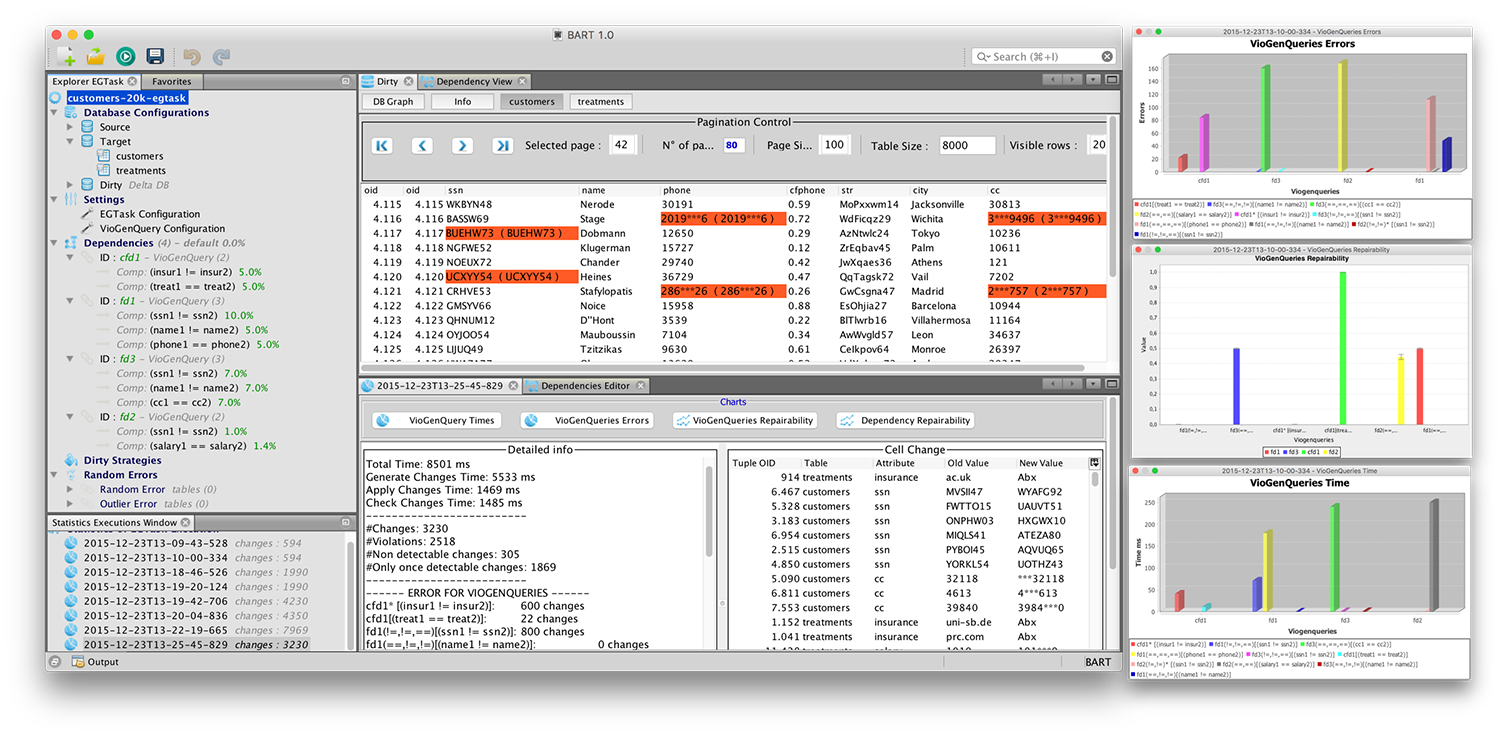
Task: Jump to the last page with pagination arrow
Action: 502,145
